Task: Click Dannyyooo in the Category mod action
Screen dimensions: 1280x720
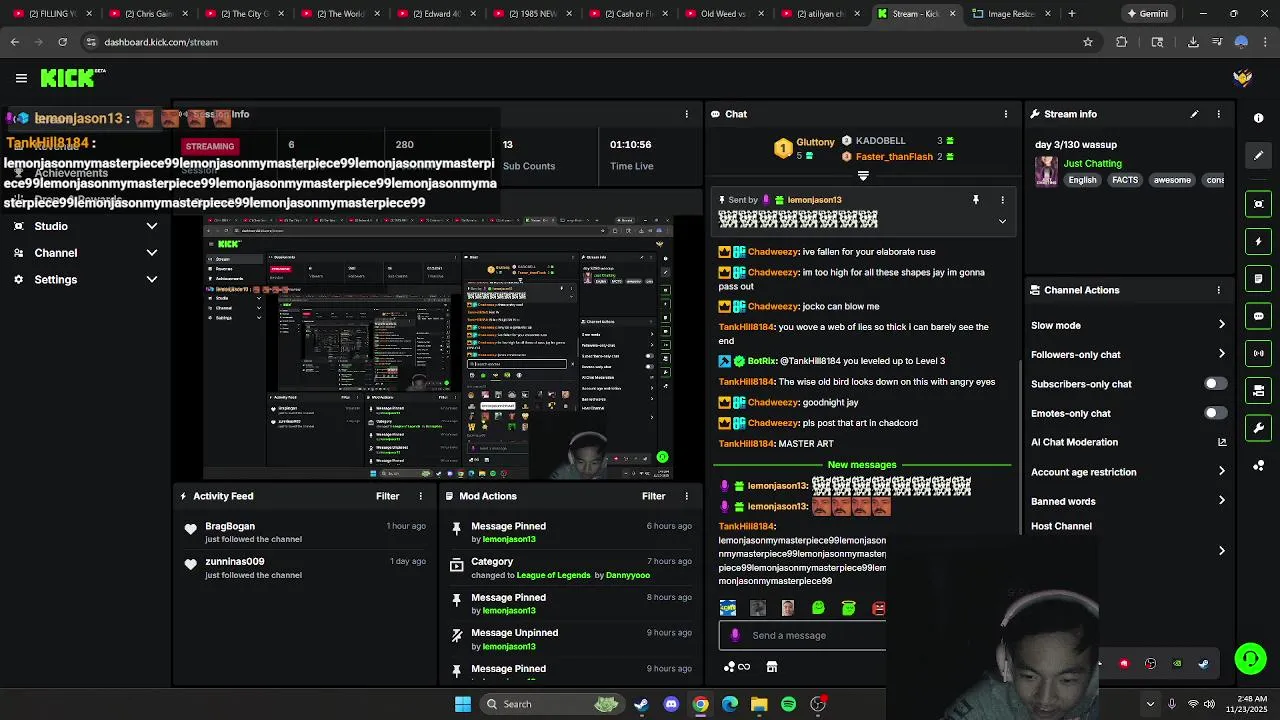Action: pos(628,575)
